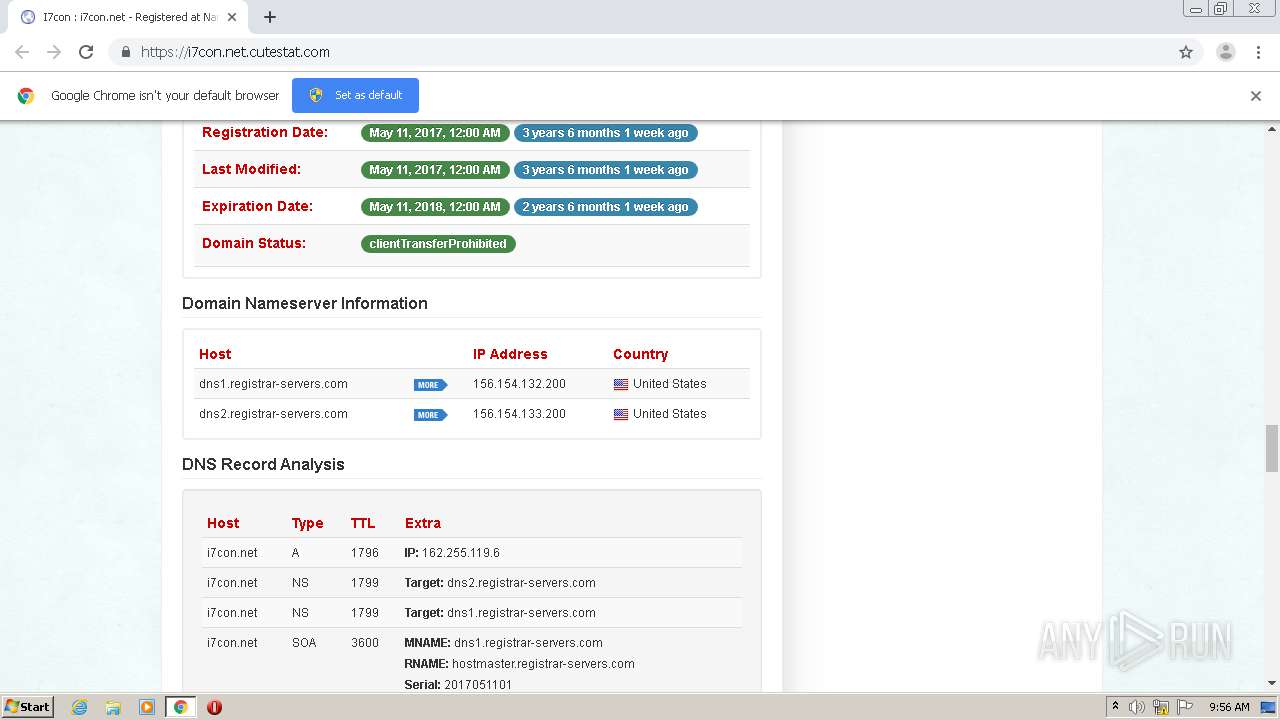Click the DNS Record Analysis heading
The image size is (1280, 720).
pos(263,464)
